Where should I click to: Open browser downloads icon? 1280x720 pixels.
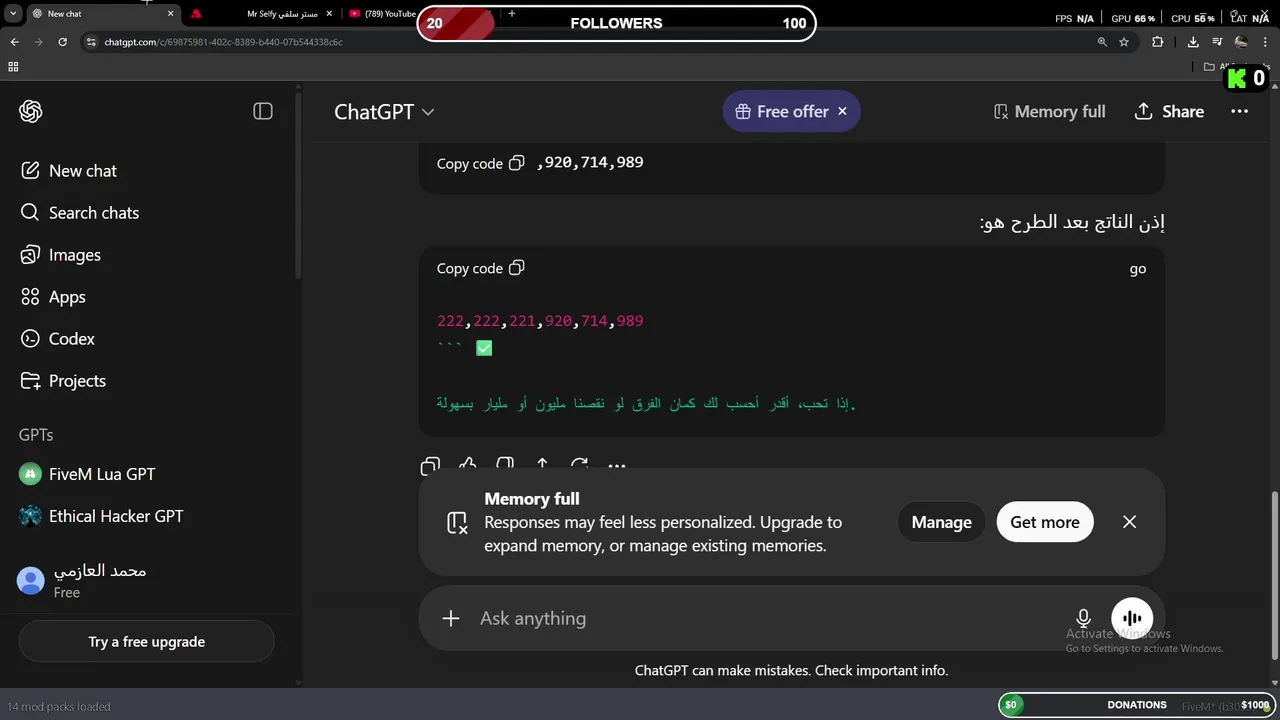click(x=1193, y=42)
